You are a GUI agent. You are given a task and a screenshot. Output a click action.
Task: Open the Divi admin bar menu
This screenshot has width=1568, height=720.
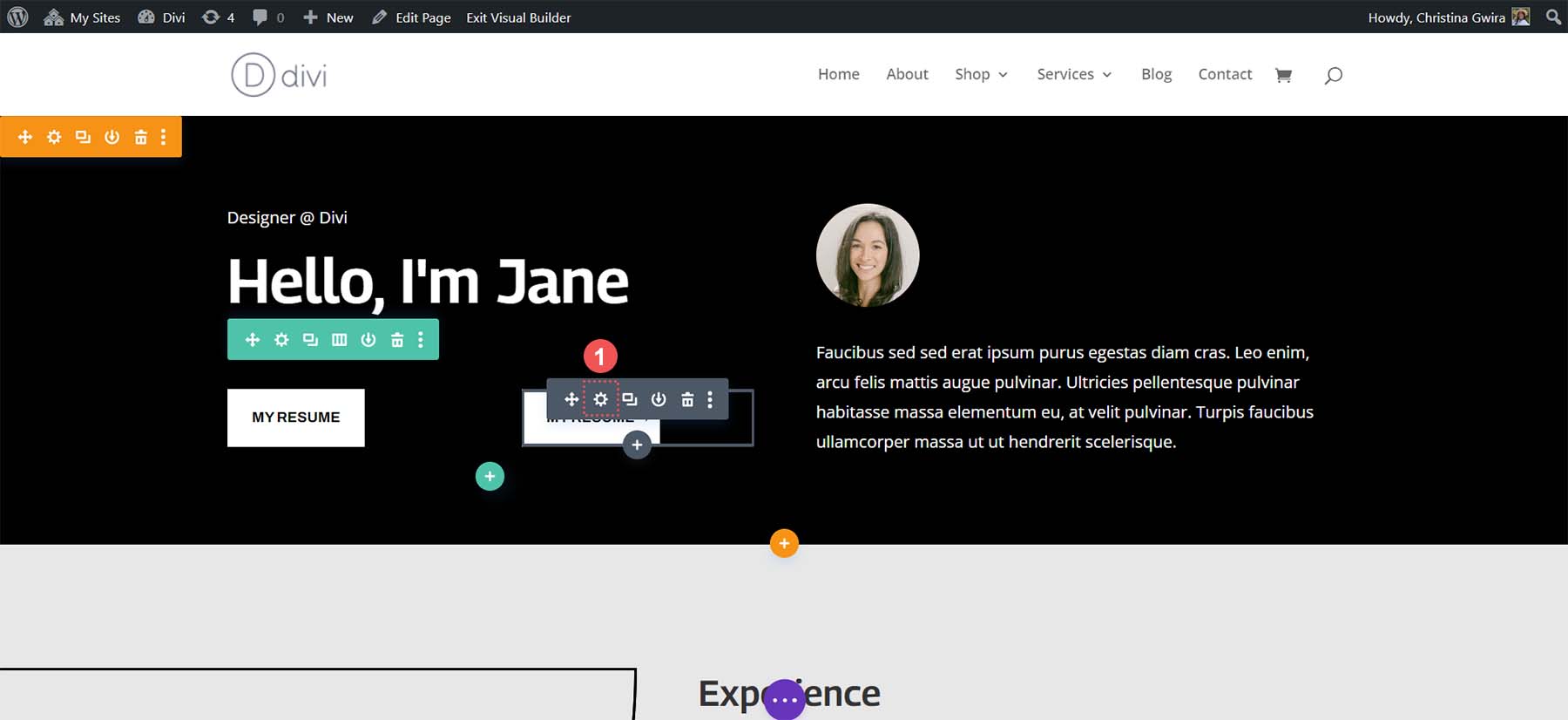pos(161,17)
